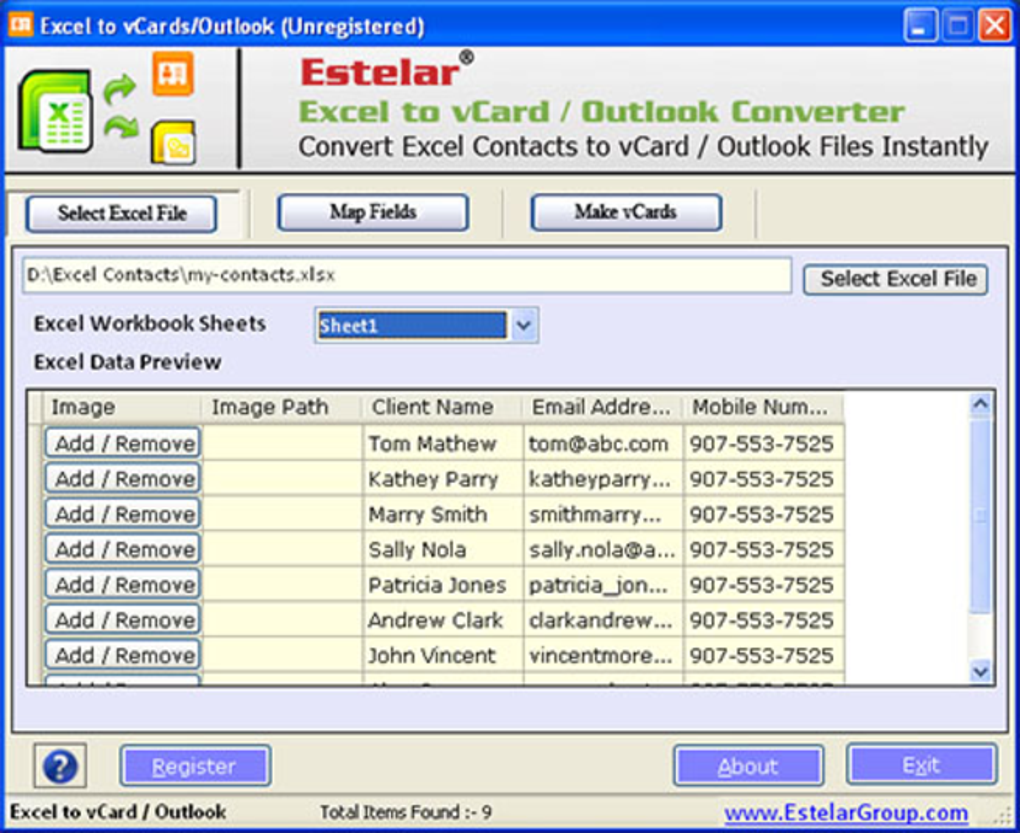Switch to the Map Fields tab
The image size is (1020, 833).
click(373, 213)
